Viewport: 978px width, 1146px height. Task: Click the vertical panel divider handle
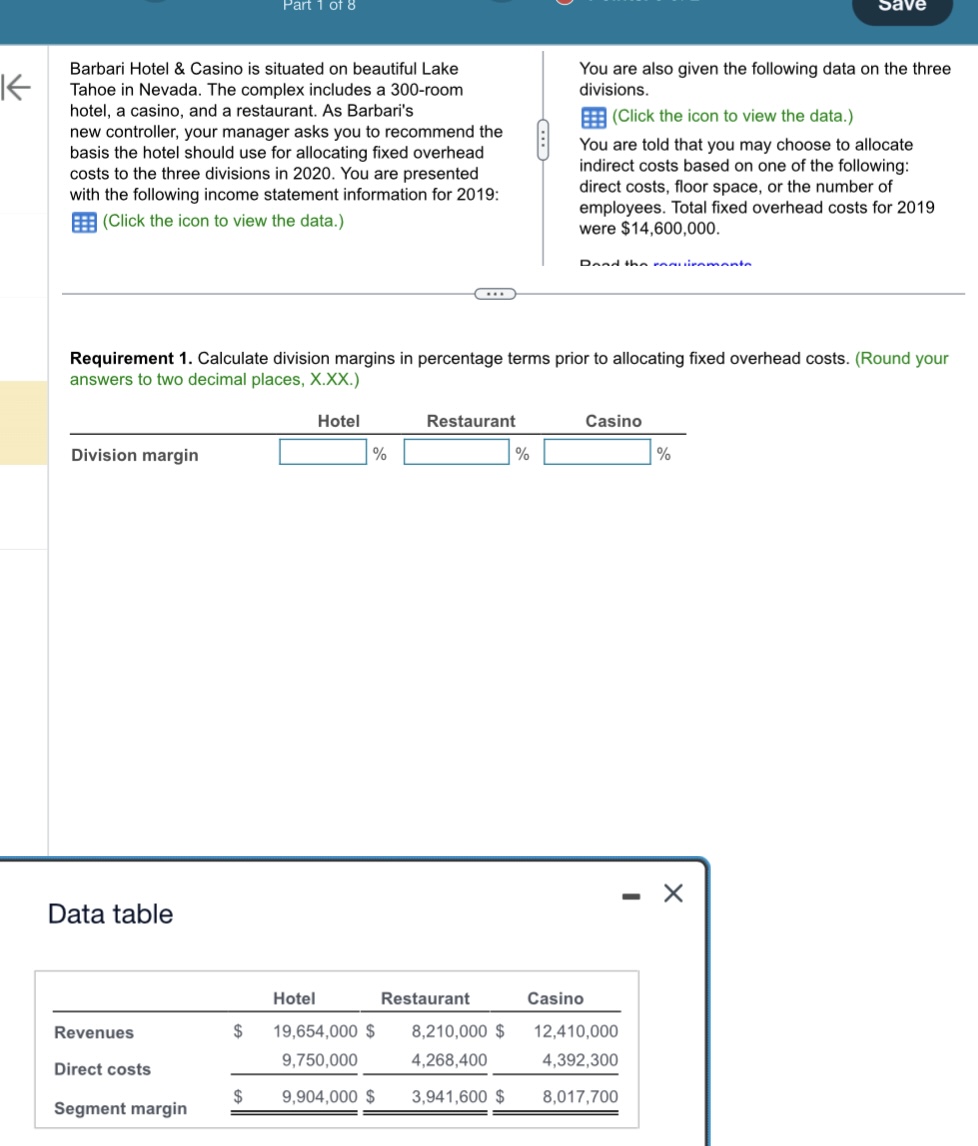(543, 140)
